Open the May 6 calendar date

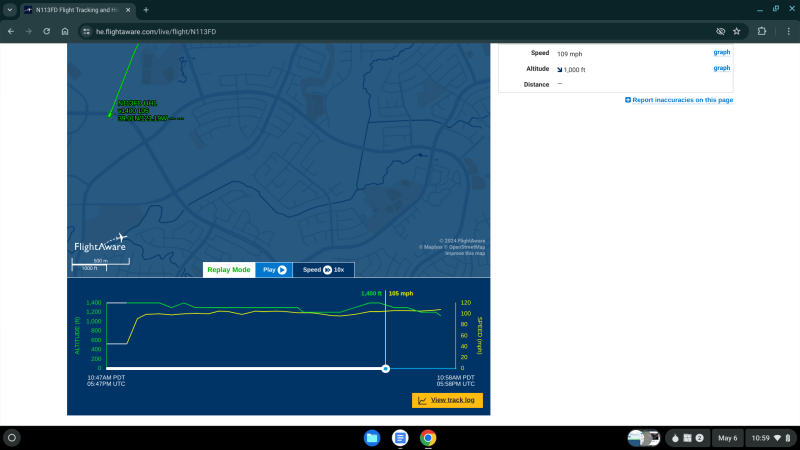tap(728, 438)
